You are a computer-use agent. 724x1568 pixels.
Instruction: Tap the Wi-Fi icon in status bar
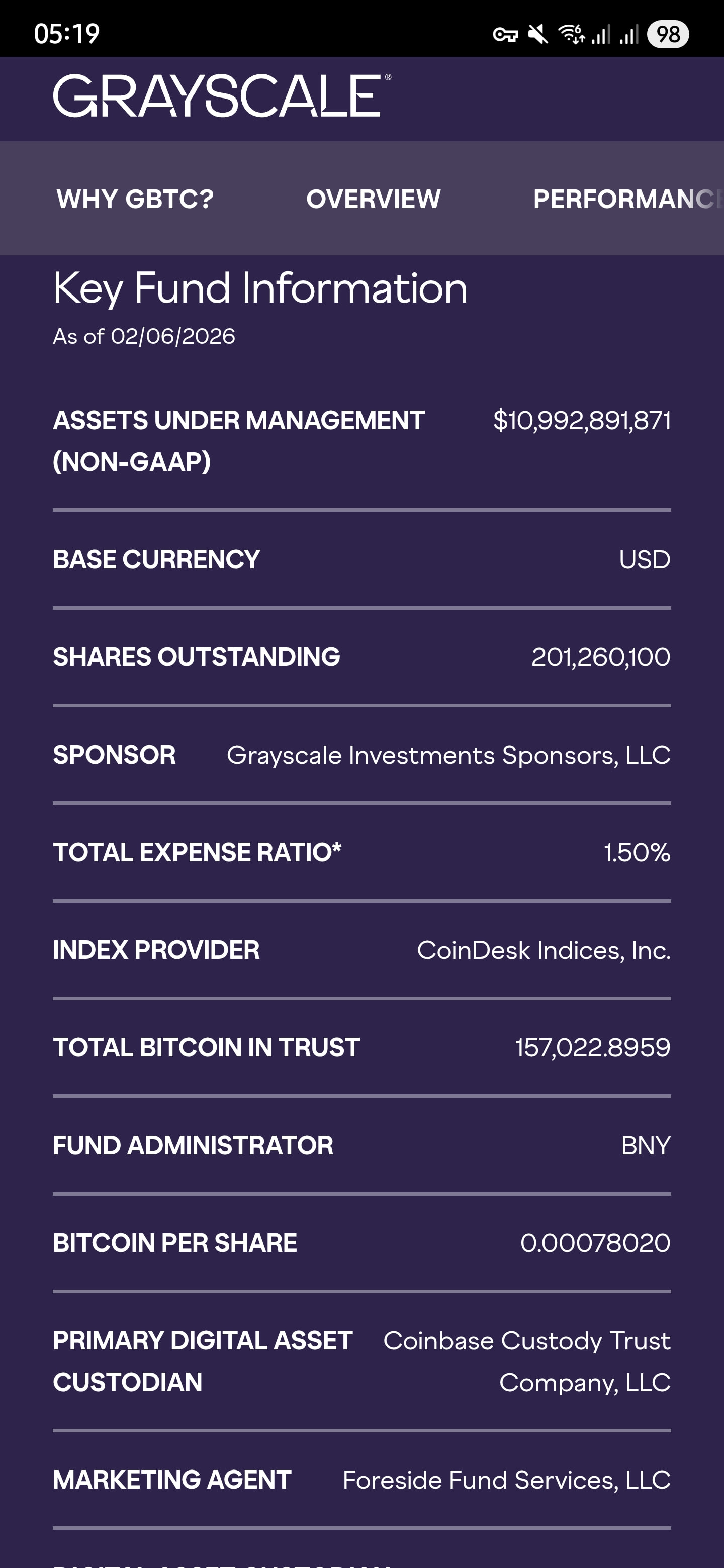(x=571, y=34)
